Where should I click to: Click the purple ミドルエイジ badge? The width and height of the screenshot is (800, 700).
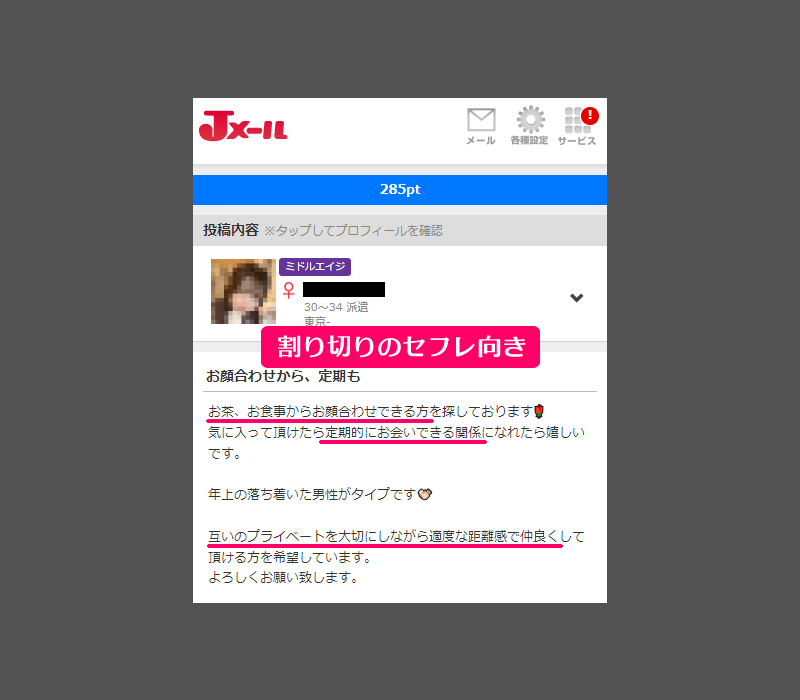tap(315, 266)
